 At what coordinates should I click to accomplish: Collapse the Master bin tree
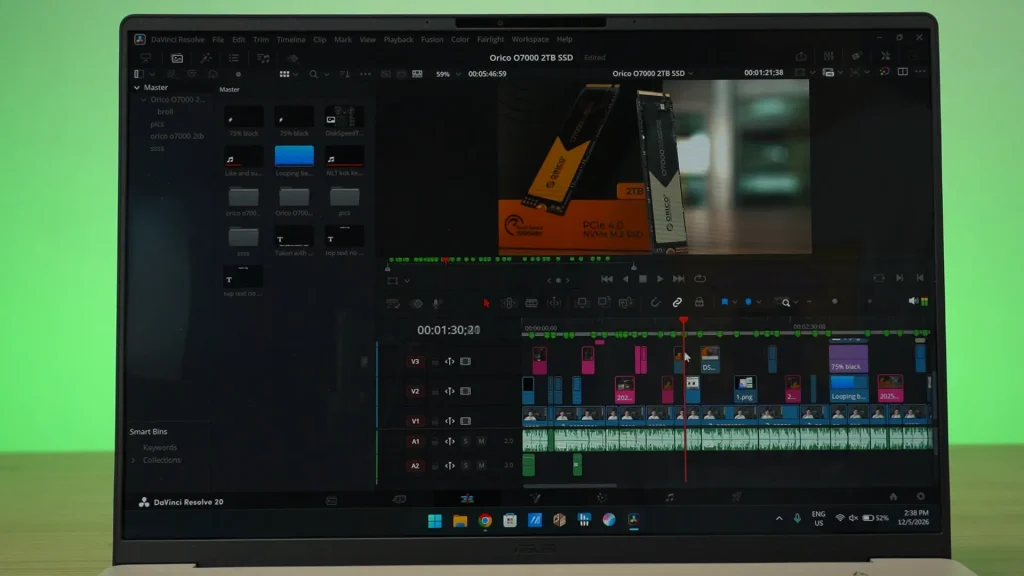136,88
